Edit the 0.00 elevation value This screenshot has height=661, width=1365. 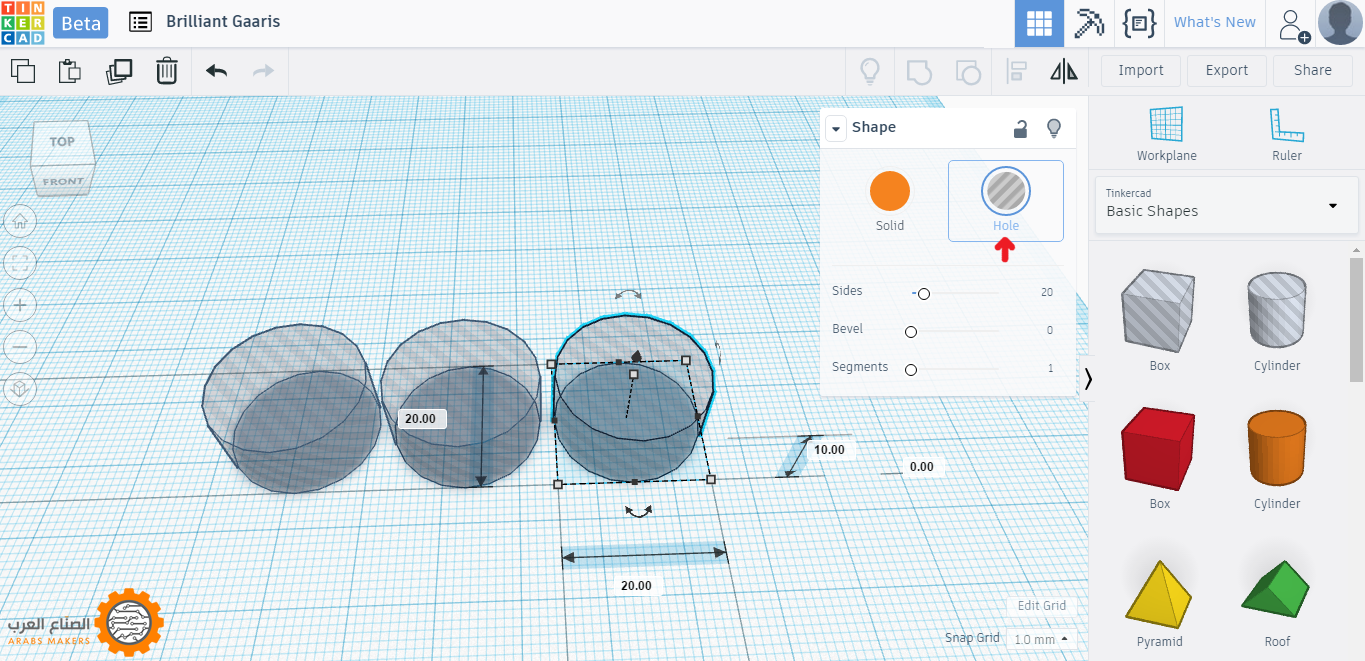(x=921, y=467)
